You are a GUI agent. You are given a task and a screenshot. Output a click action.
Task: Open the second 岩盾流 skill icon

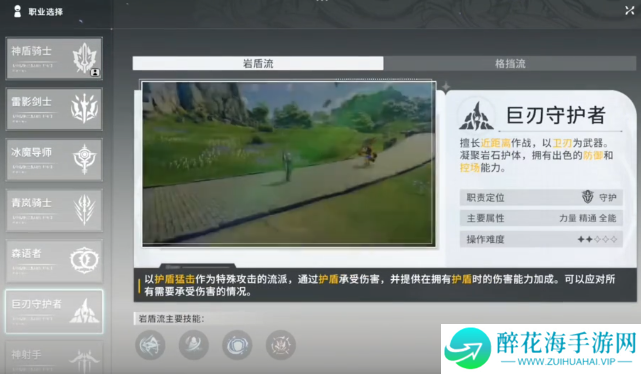[194, 345]
